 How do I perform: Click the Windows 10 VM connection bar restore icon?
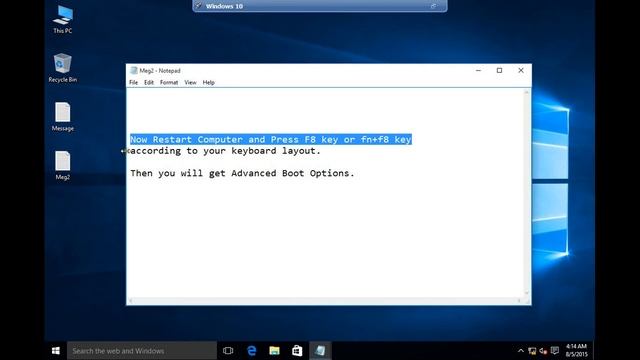pyautogui.click(x=433, y=6)
